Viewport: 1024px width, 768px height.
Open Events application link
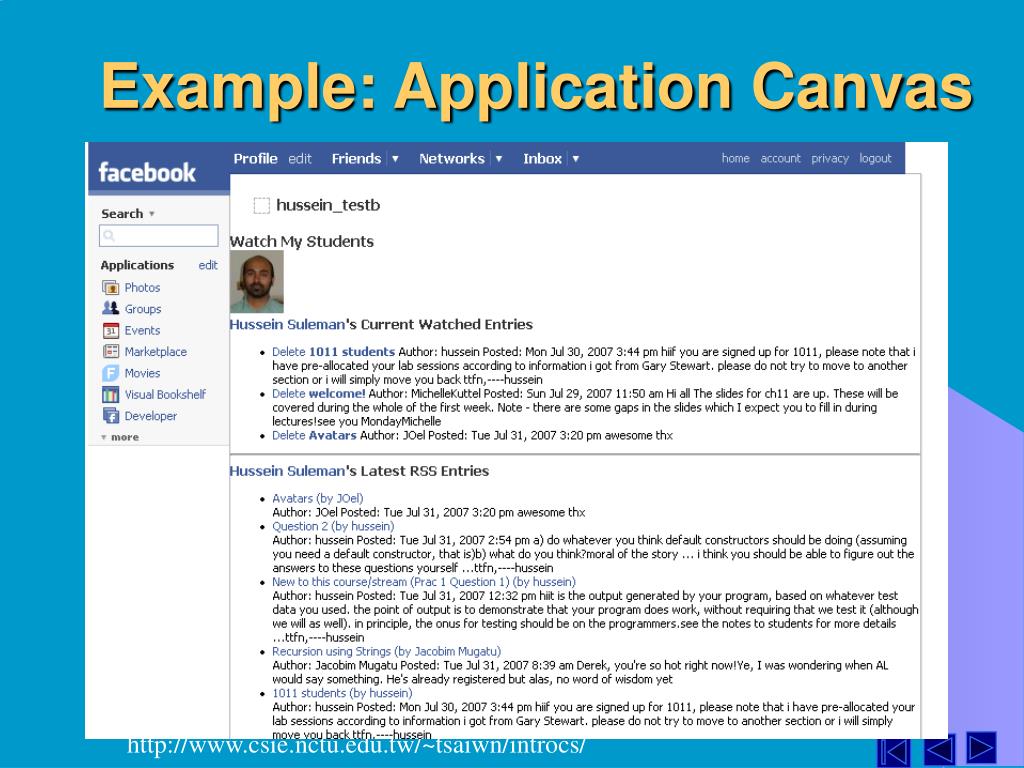point(142,330)
